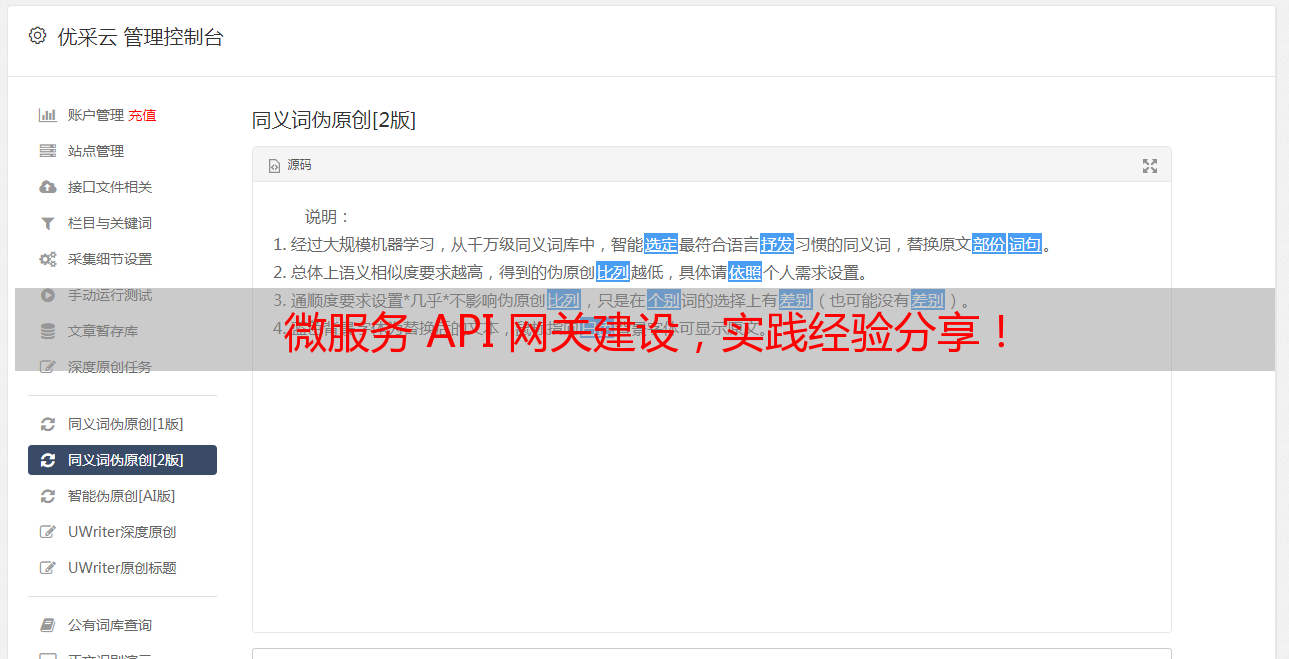This screenshot has width=1289, height=659.
Task: Click the edit icon for UWriter原创标题
Action: pyautogui.click(x=47, y=568)
